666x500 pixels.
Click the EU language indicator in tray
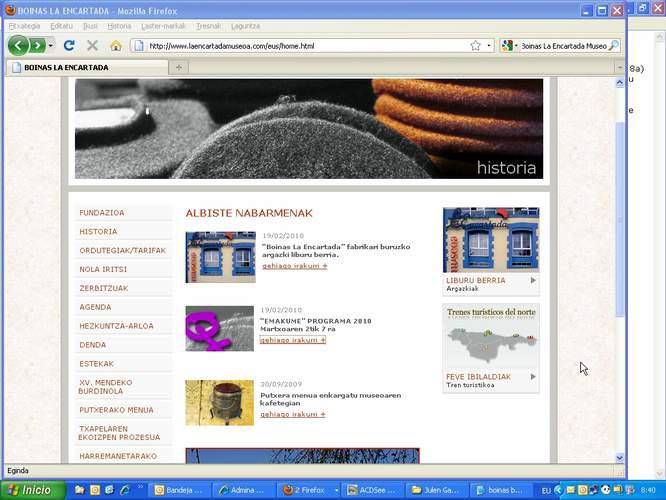click(545, 491)
